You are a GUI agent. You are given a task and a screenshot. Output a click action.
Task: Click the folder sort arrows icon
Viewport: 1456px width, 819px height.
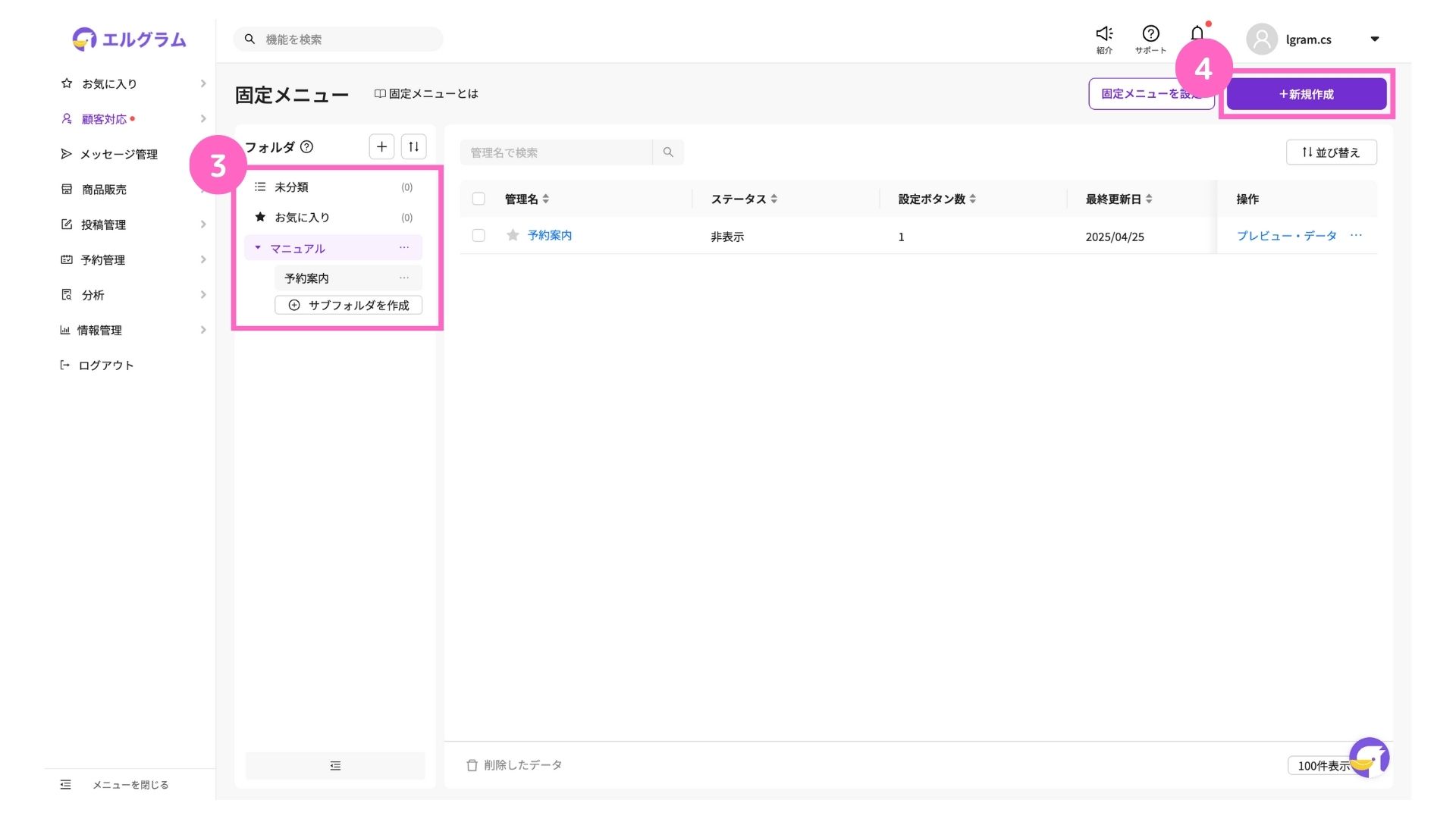click(413, 146)
